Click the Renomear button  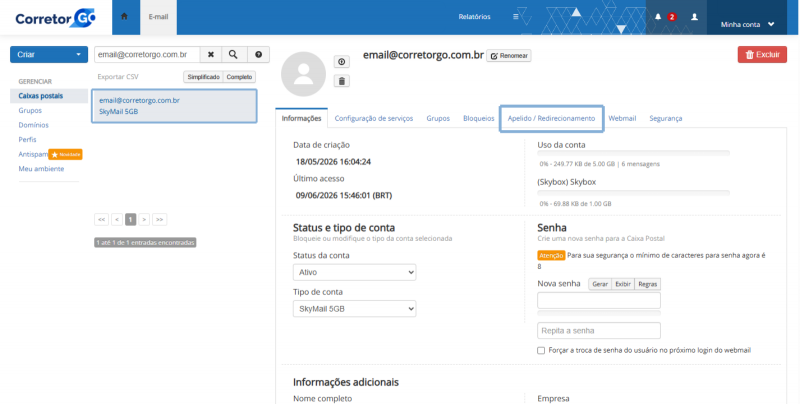(509, 56)
